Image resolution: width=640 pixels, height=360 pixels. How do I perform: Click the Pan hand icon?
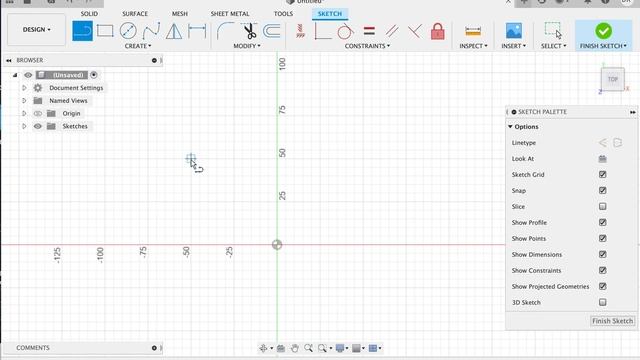coord(295,348)
